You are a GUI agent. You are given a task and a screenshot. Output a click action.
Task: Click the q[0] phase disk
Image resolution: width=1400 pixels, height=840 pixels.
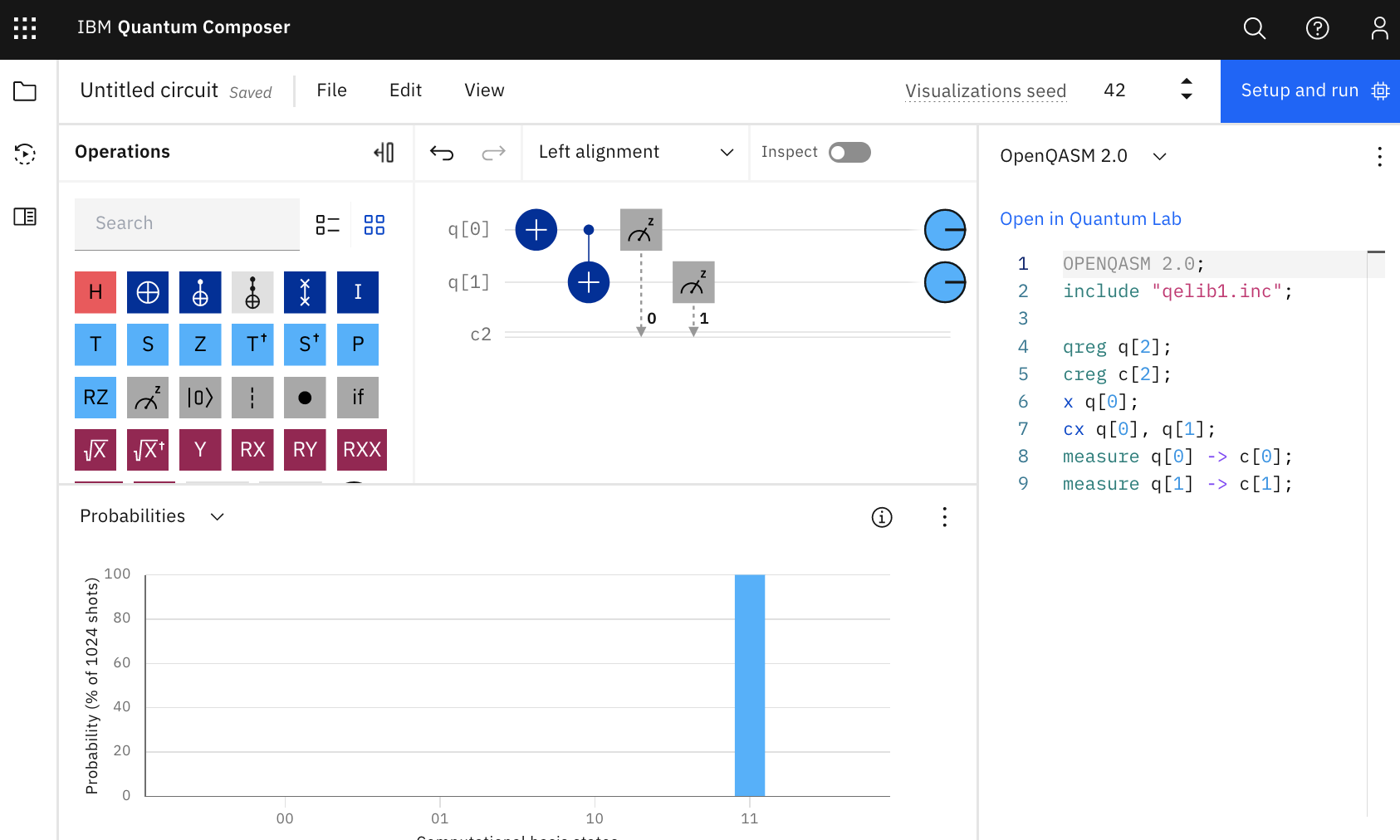(945, 230)
